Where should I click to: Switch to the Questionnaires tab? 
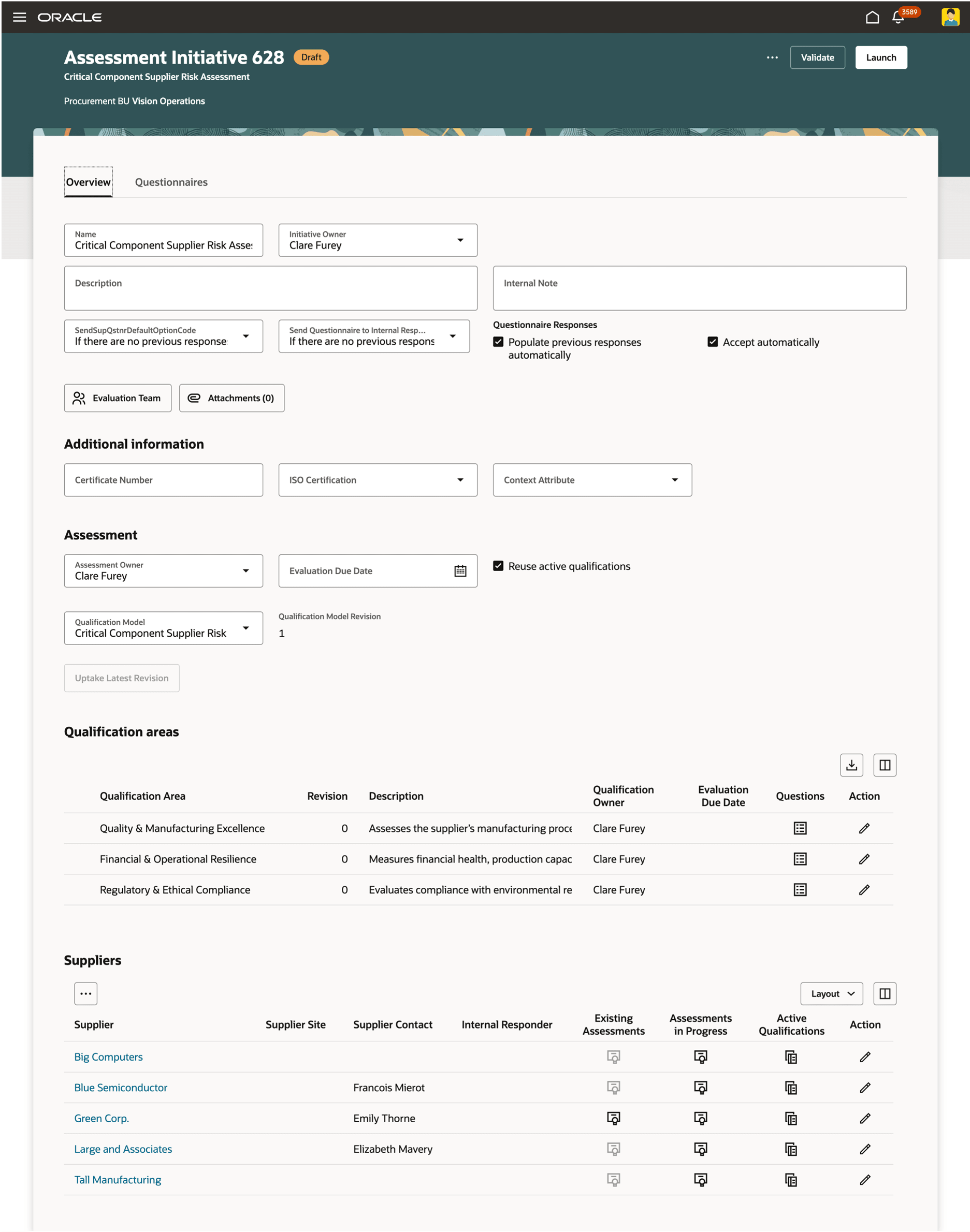[171, 182]
